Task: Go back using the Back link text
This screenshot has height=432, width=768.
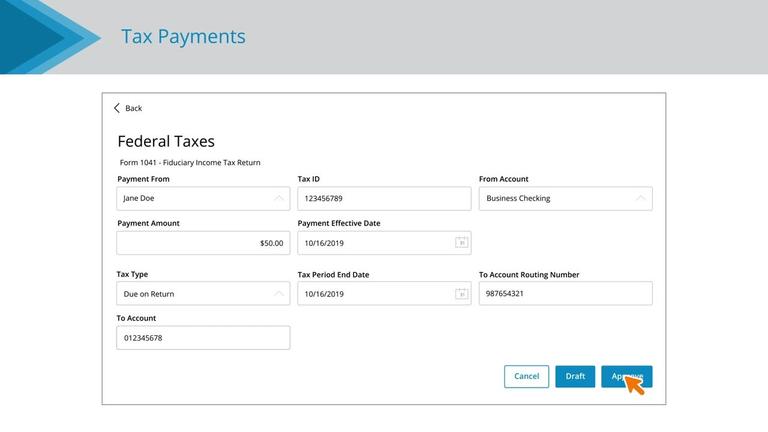Action: 133,108
